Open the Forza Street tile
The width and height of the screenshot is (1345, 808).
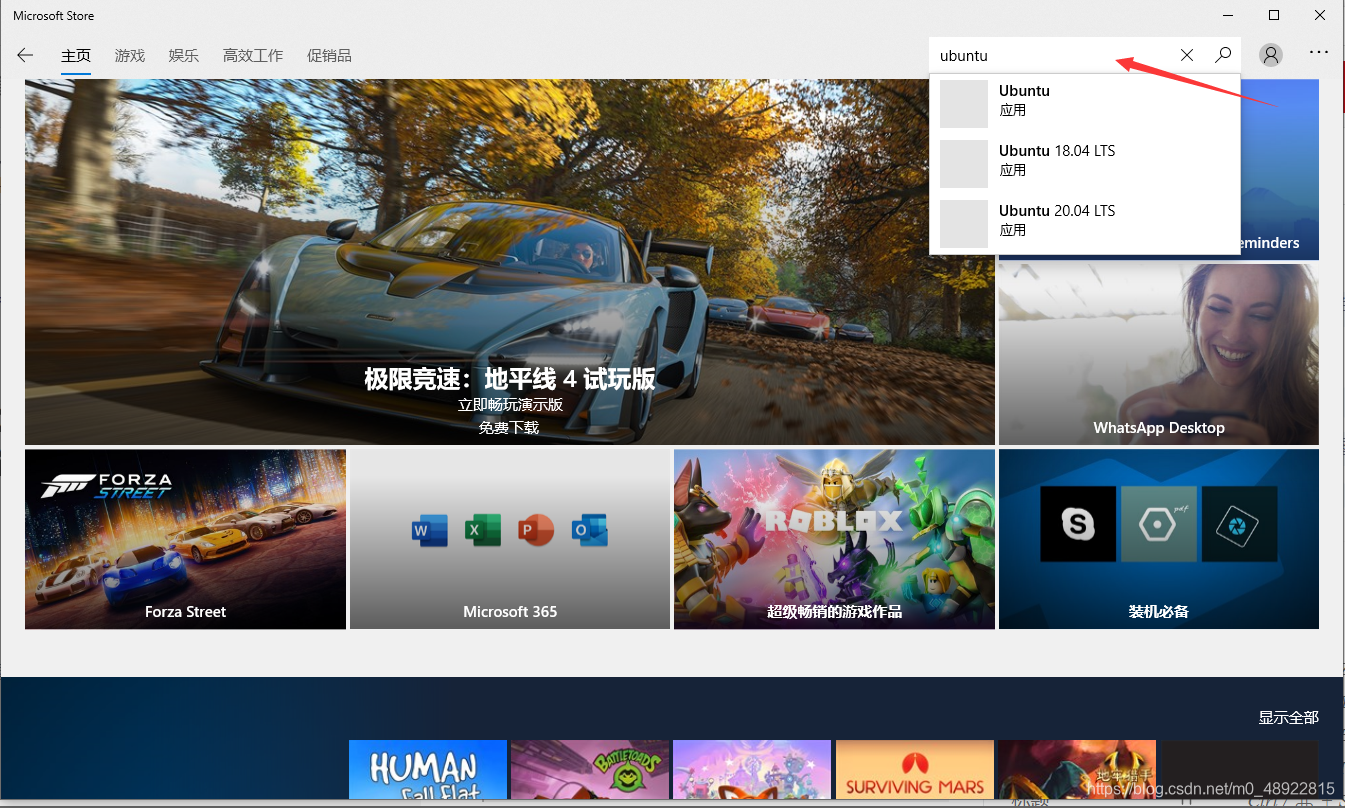[185, 539]
